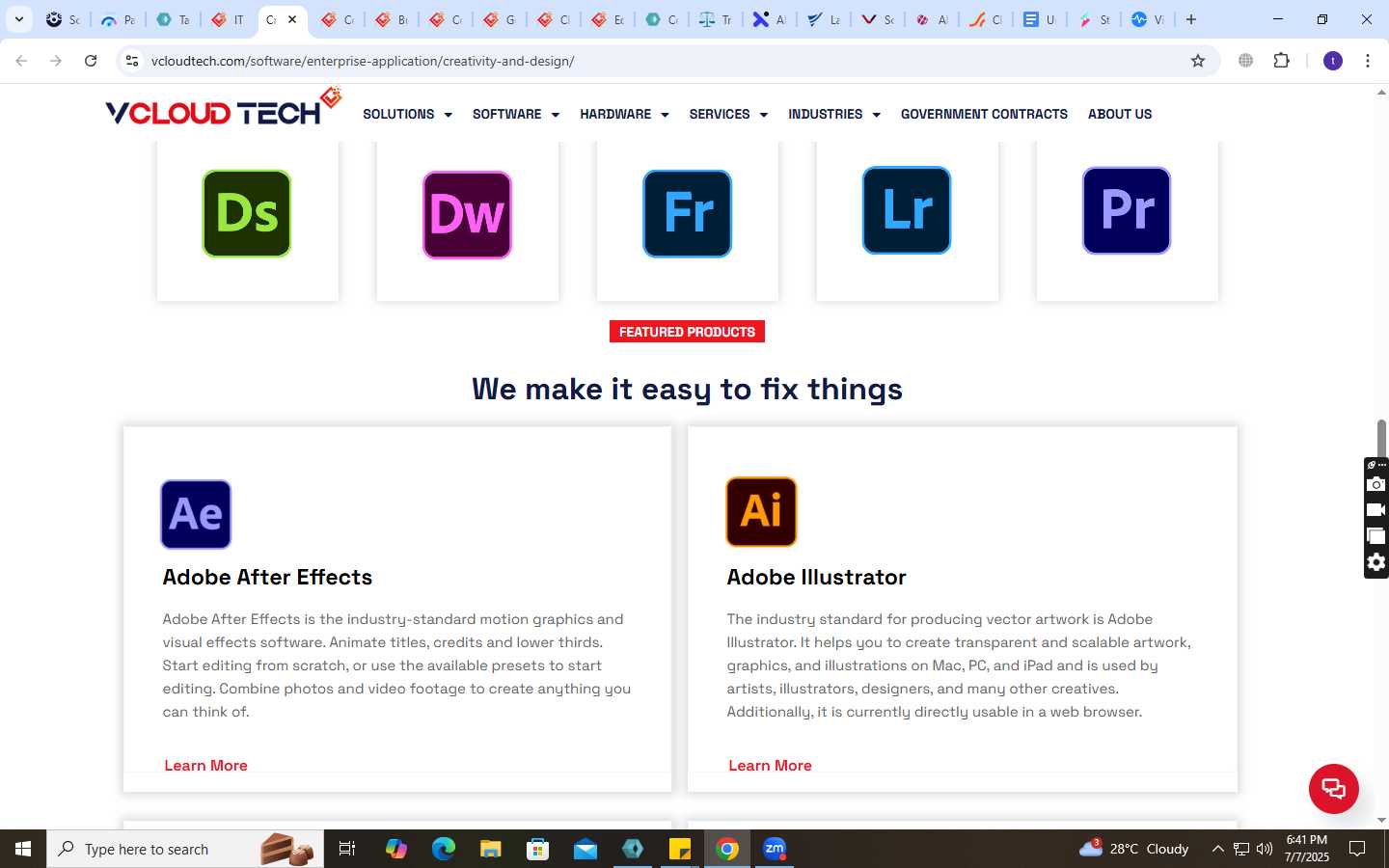Viewport: 1389px width, 868px height.
Task: Open the red live chat bubble
Action: tap(1333, 788)
